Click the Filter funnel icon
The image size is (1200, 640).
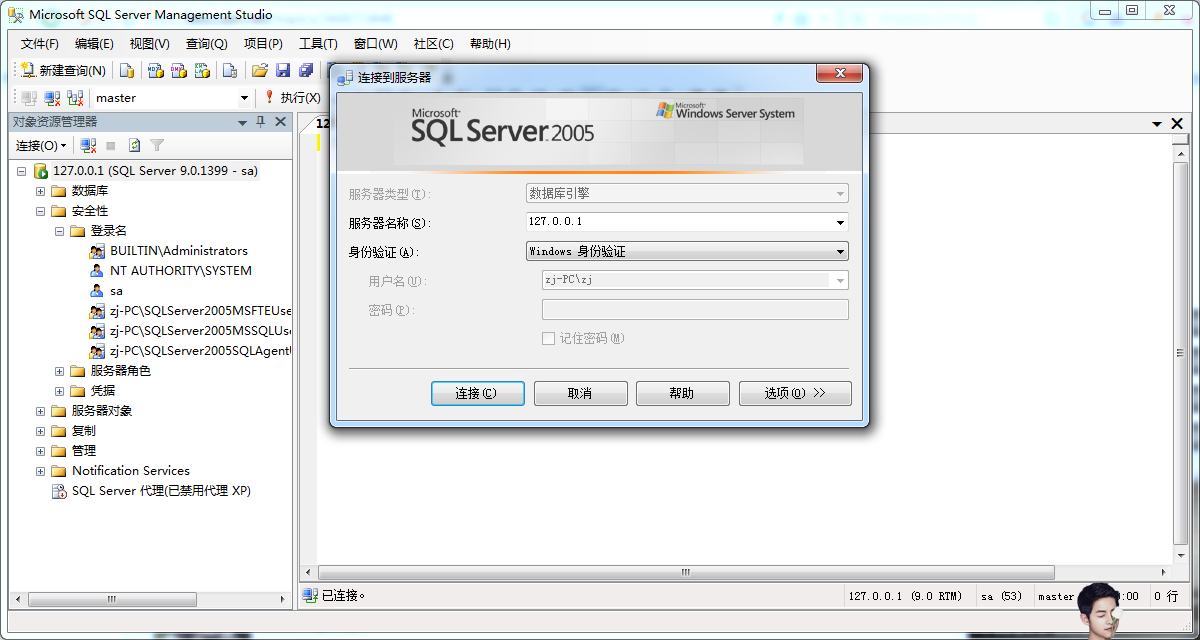tap(157, 146)
